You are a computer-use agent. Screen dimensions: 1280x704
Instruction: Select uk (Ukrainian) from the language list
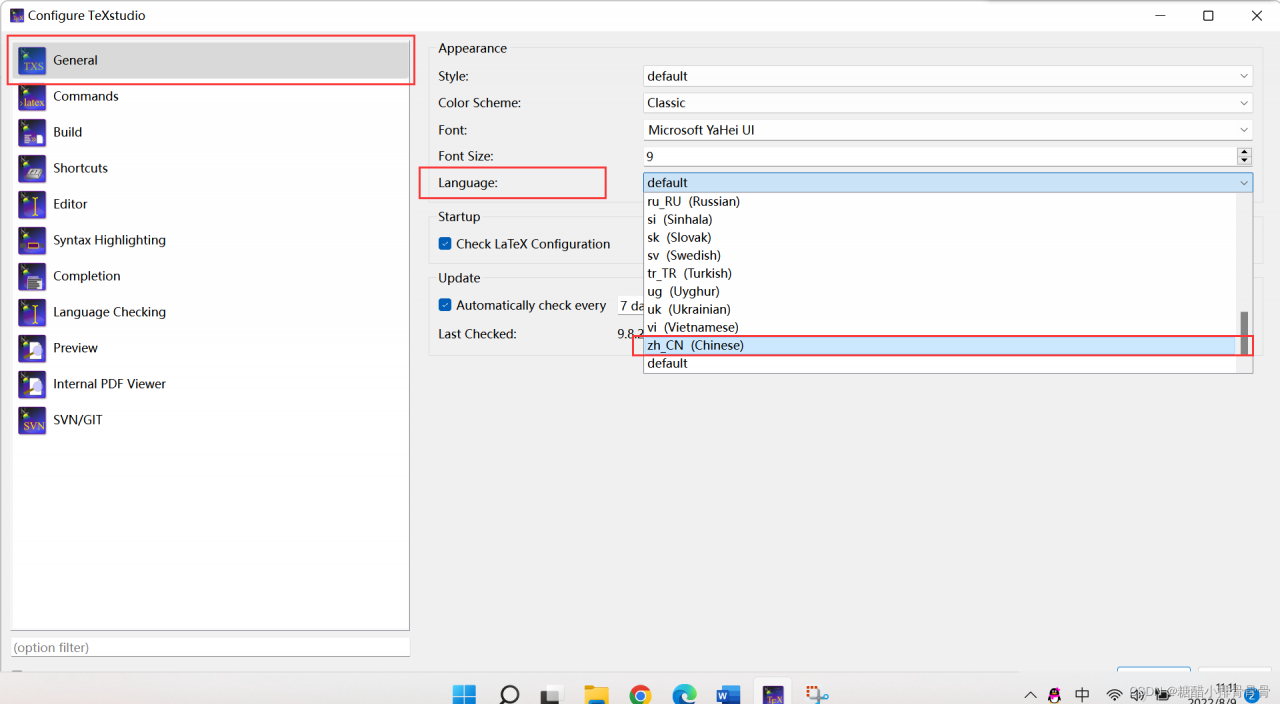940,309
